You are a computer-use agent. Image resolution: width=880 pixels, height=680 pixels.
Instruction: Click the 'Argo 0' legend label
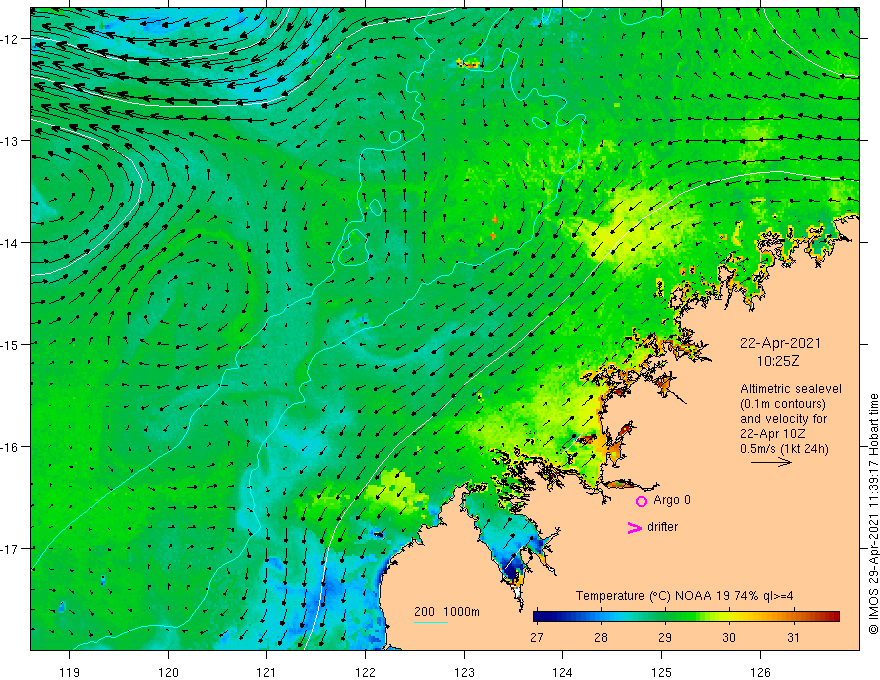coord(672,500)
